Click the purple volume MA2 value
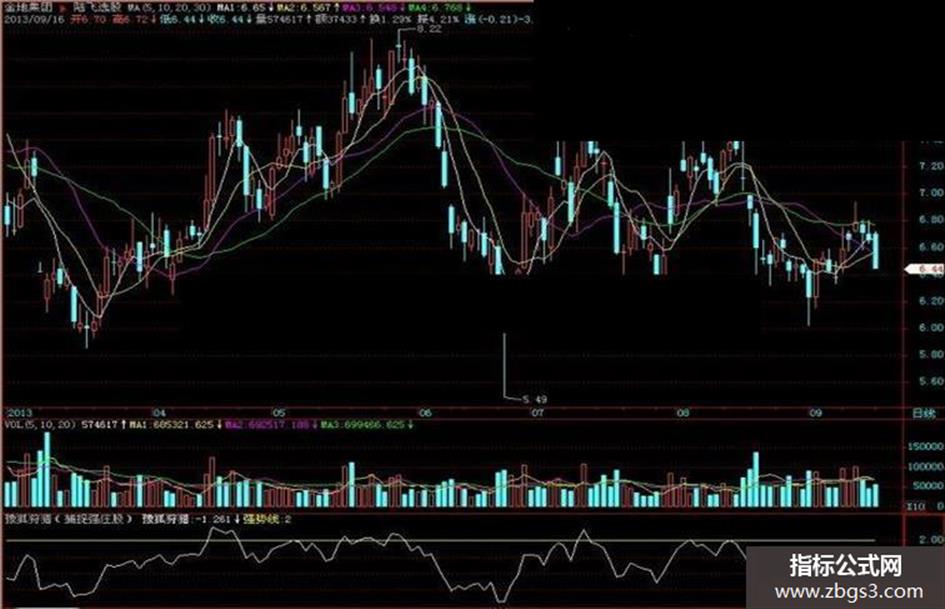The image size is (945, 609). point(270,424)
